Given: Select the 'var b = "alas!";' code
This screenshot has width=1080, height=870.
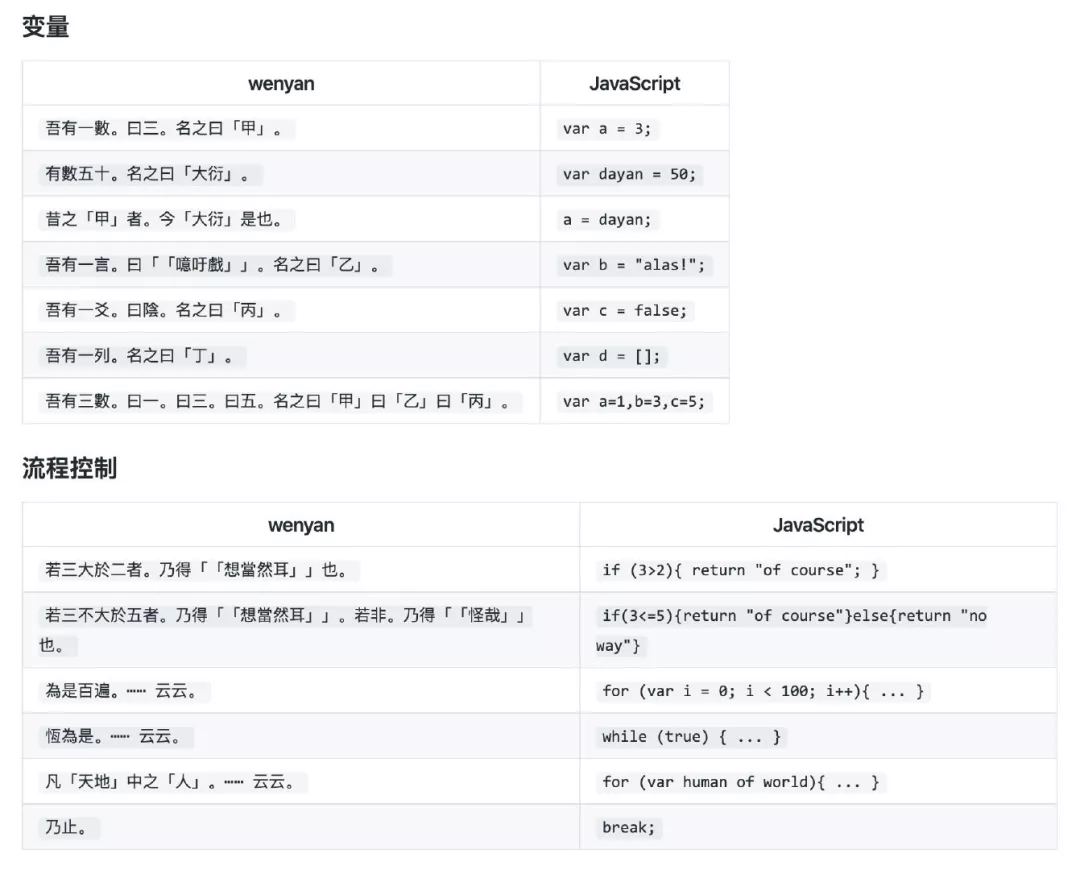Looking at the screenshot, I should click(x=634, y=265).
